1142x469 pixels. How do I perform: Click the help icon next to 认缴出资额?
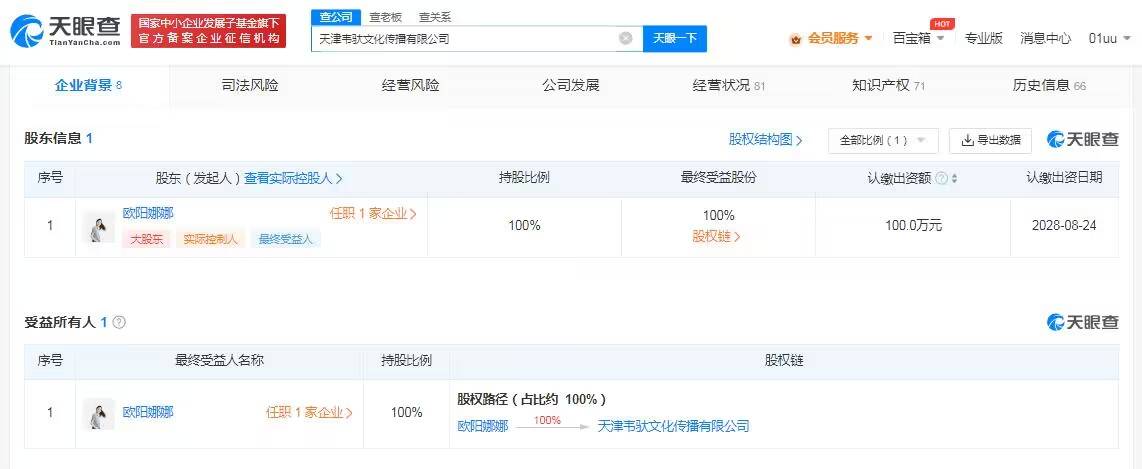pos(940,178)
